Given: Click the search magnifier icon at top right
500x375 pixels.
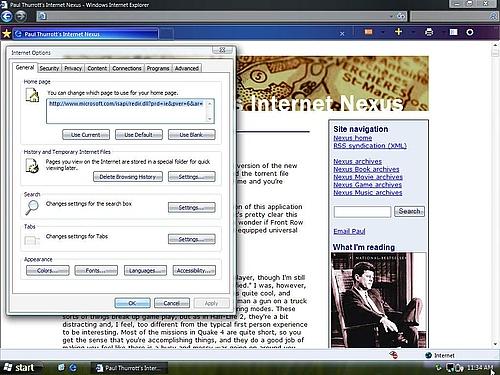Looking at the screenshot, I should pyautogui.click(x=493, y=16).
